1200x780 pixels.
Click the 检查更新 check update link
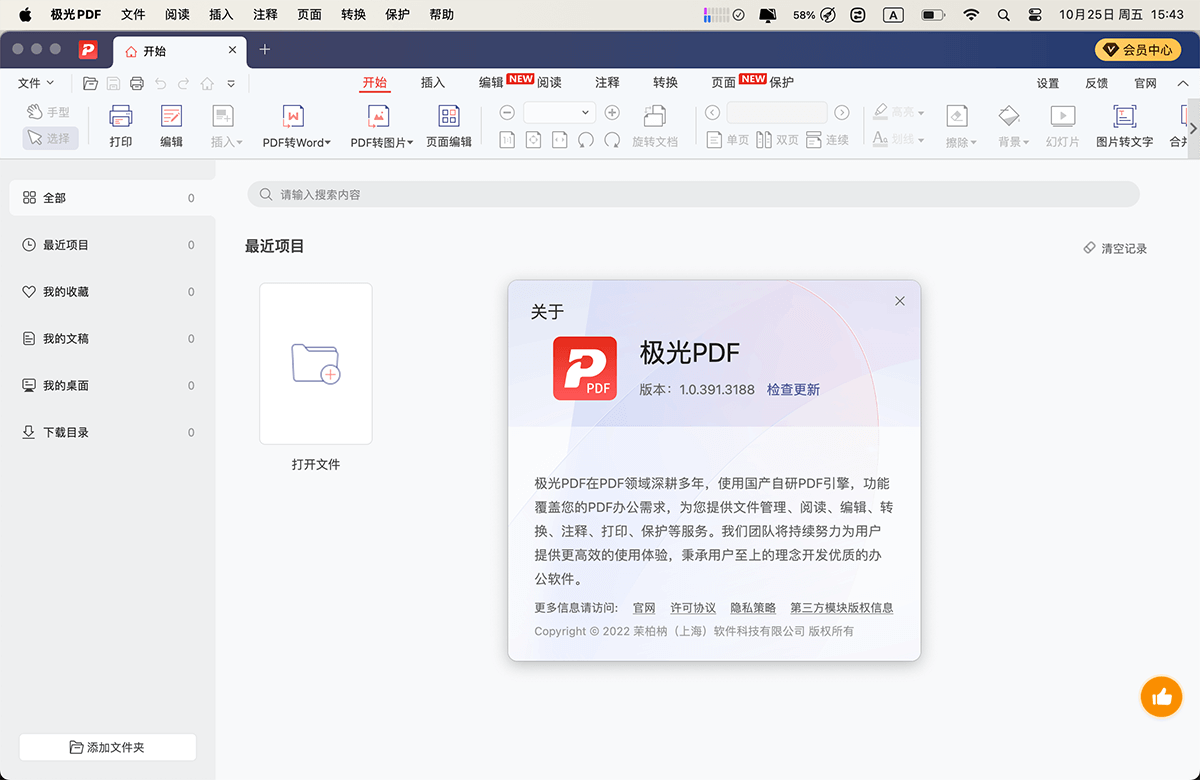tap(793, 390)
